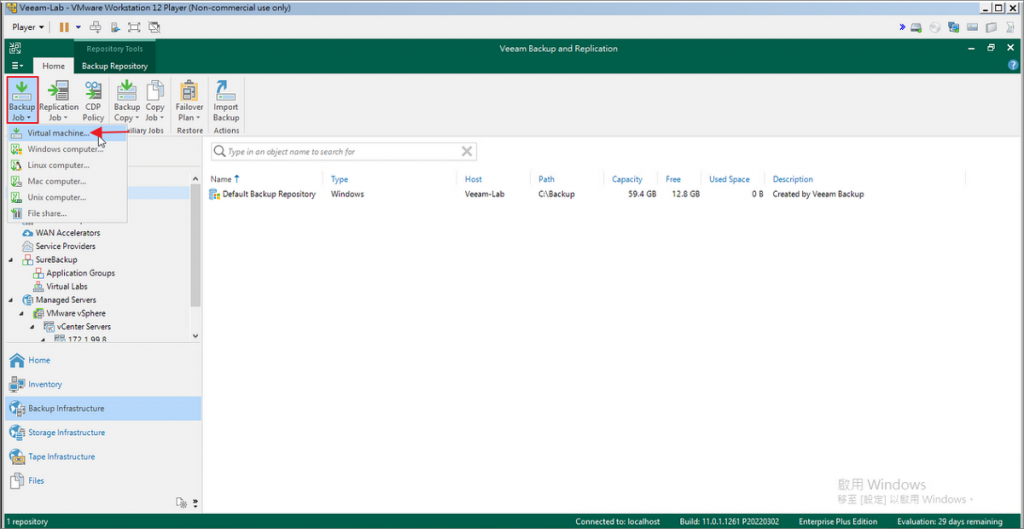The image size is (1024, 529).
Task: Open the power options arrow beside pause
Action: pos(78,27)
